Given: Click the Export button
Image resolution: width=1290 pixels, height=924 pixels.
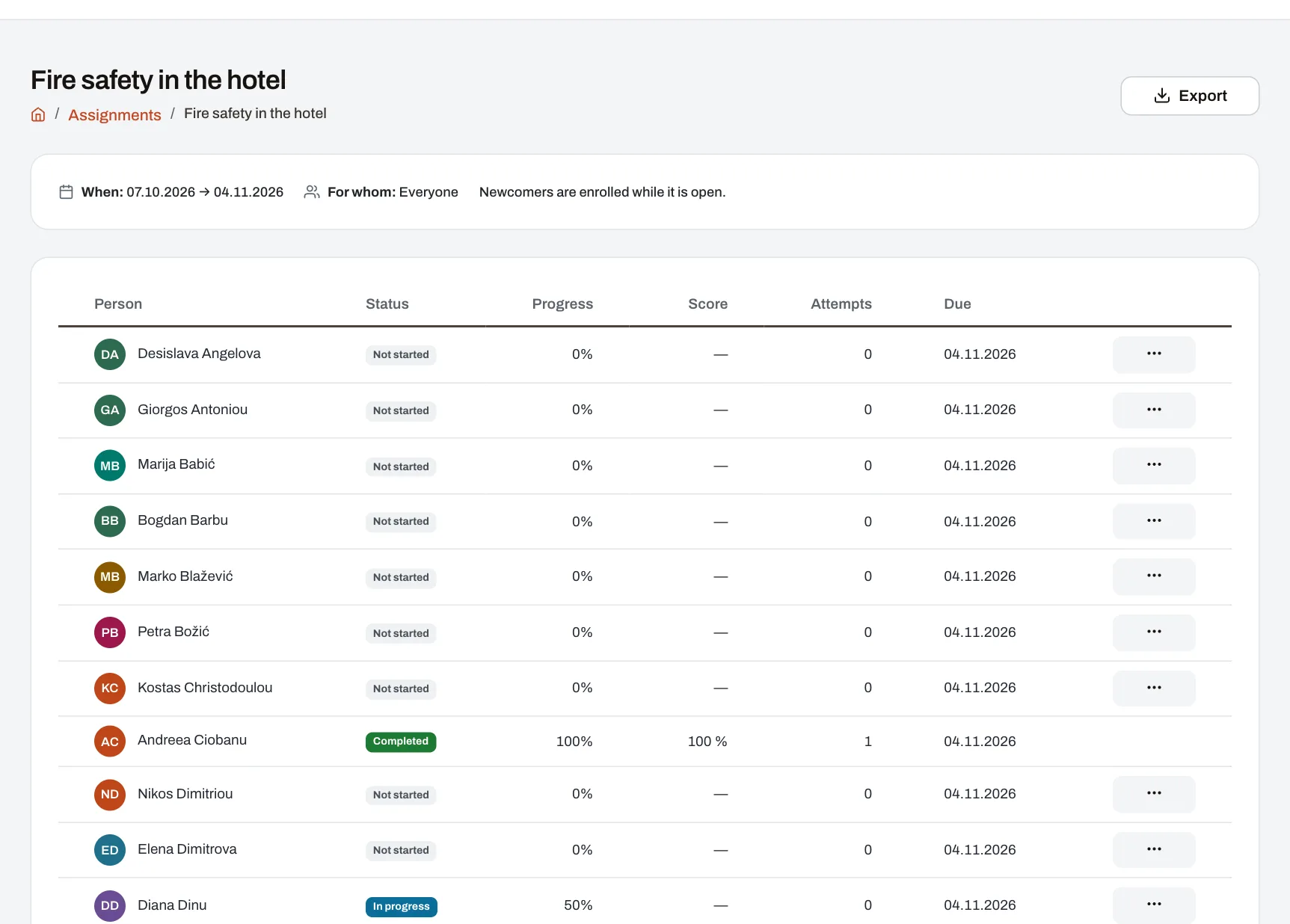Looking at the screenshot, I should tap(1189, 96).
